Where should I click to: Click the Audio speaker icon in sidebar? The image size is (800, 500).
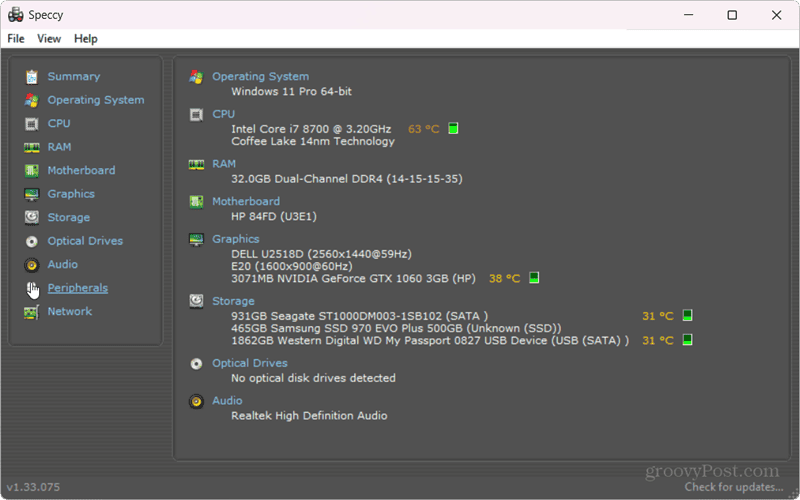coord(32,265)
